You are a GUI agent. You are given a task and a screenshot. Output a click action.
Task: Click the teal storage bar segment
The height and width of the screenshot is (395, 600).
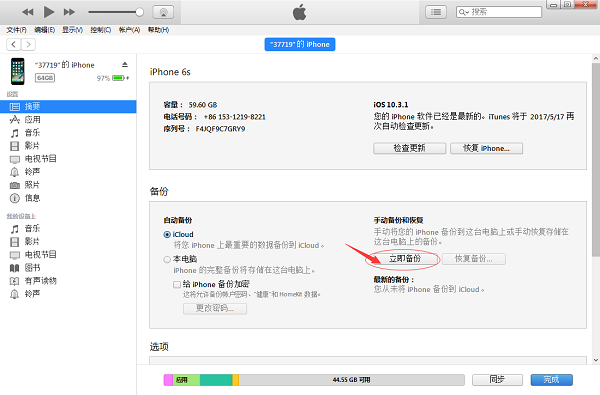tap(216, 380)
